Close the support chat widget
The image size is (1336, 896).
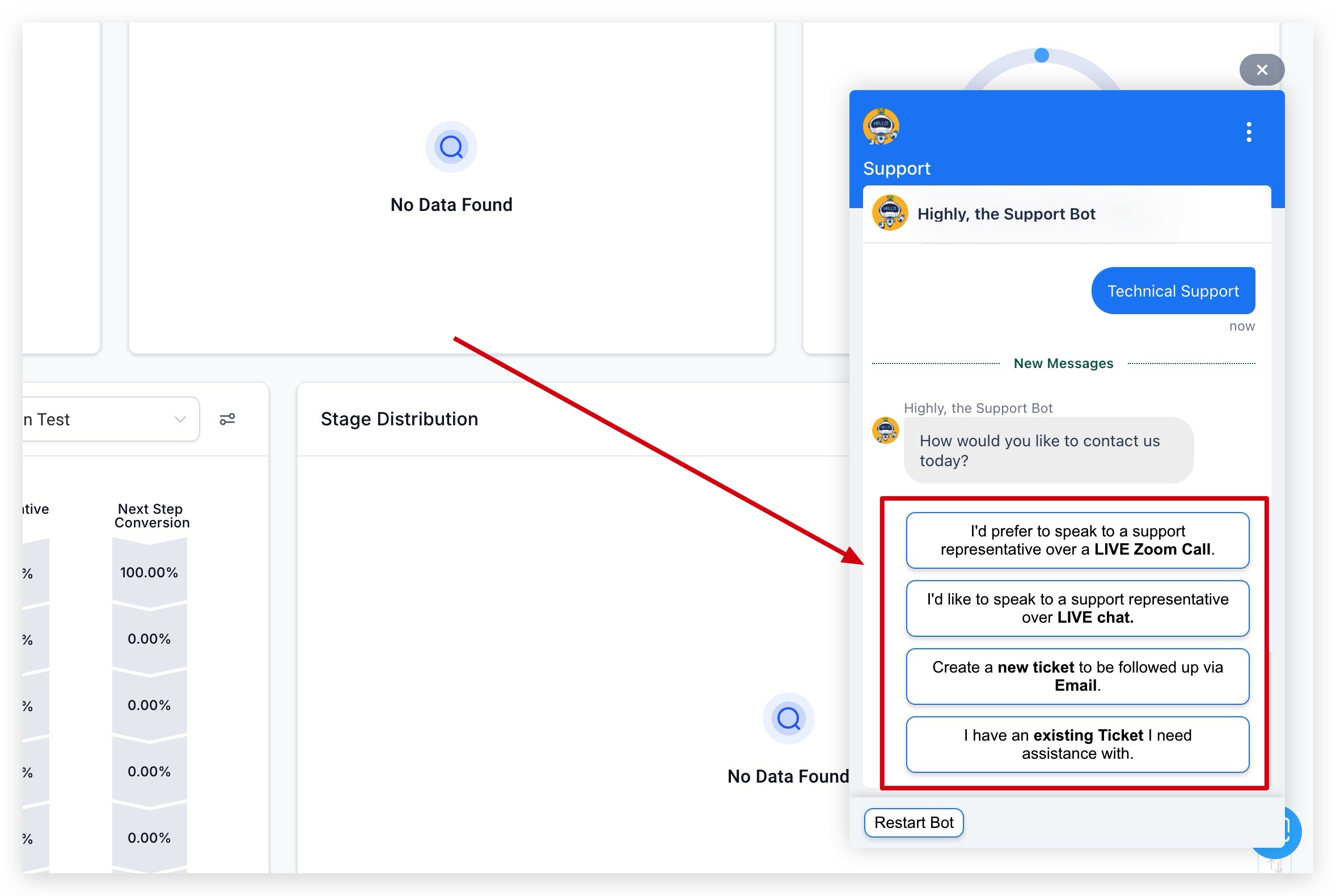1261,70
